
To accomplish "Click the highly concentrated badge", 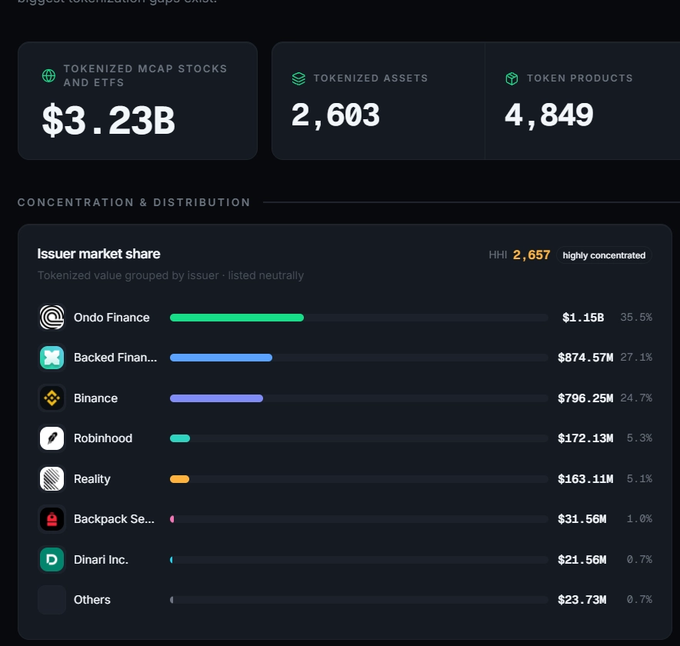I will tap(604, 255).
